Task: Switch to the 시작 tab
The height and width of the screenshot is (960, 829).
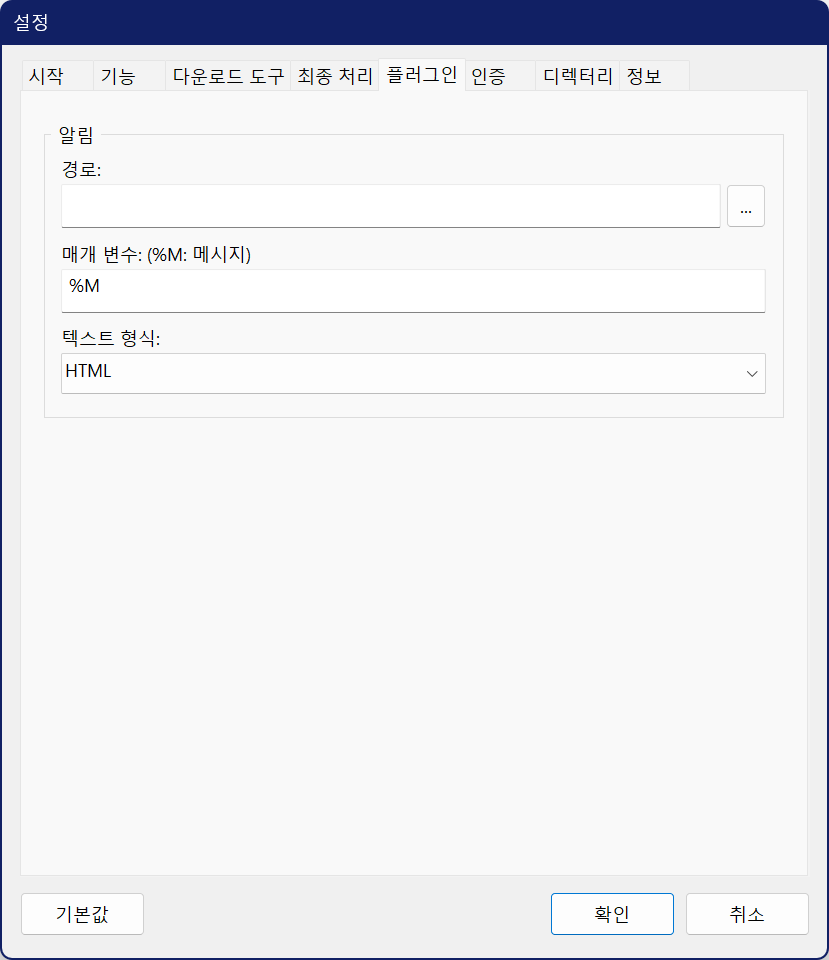Action: [58, 76]
